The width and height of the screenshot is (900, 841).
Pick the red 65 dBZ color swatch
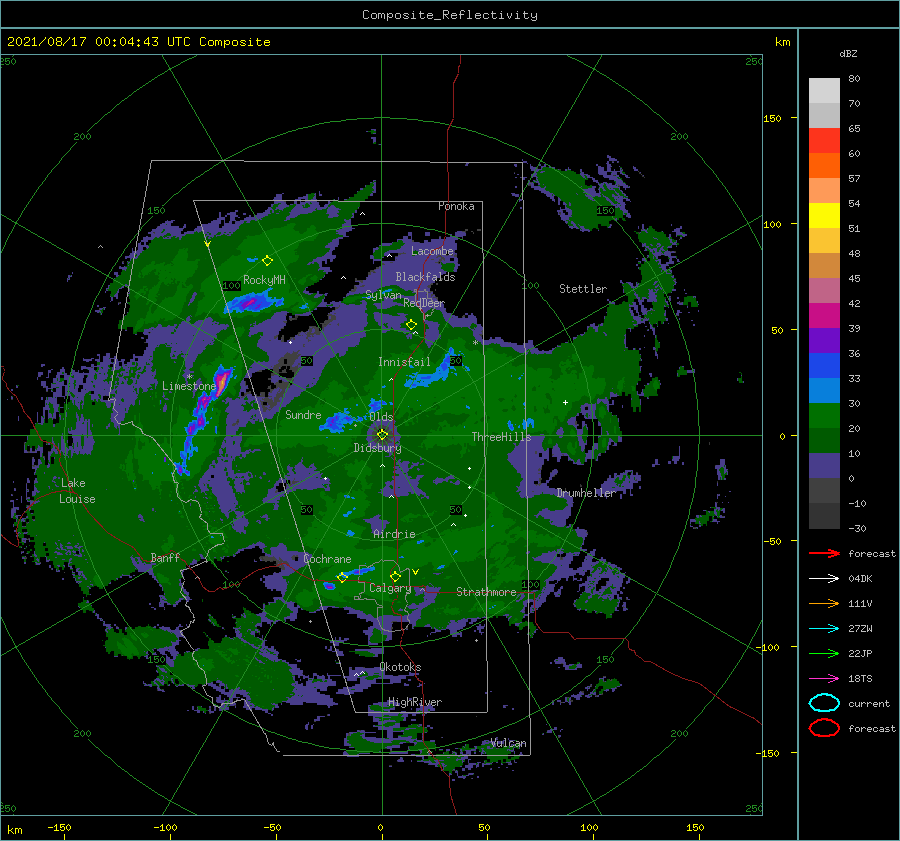coord(824,141)
